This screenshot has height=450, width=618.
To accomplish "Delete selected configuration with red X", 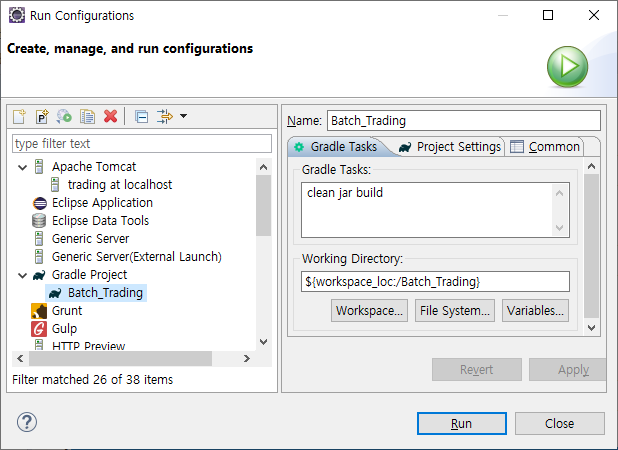I will (x=110, y=117).
